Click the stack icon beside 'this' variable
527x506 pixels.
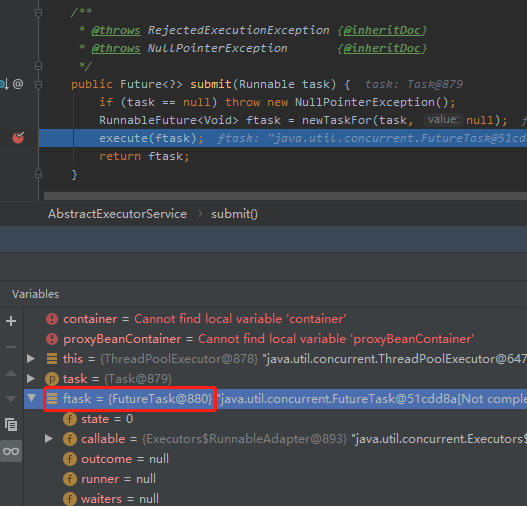click(52, 359)
